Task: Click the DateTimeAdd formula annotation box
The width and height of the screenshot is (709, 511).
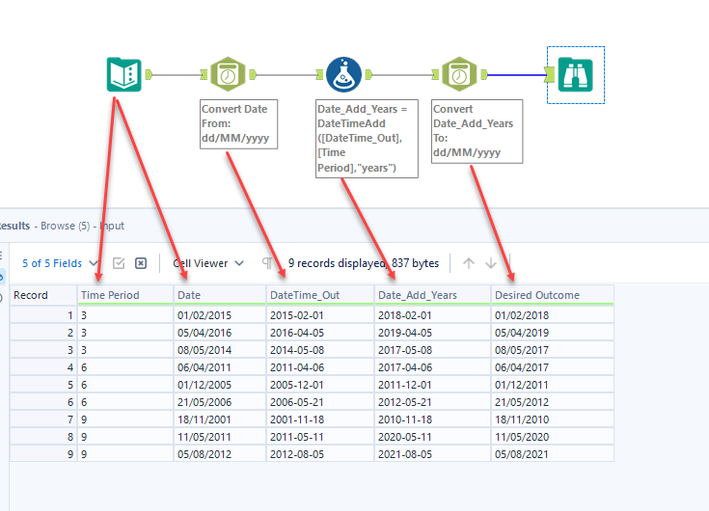Action: pos(367,138)
